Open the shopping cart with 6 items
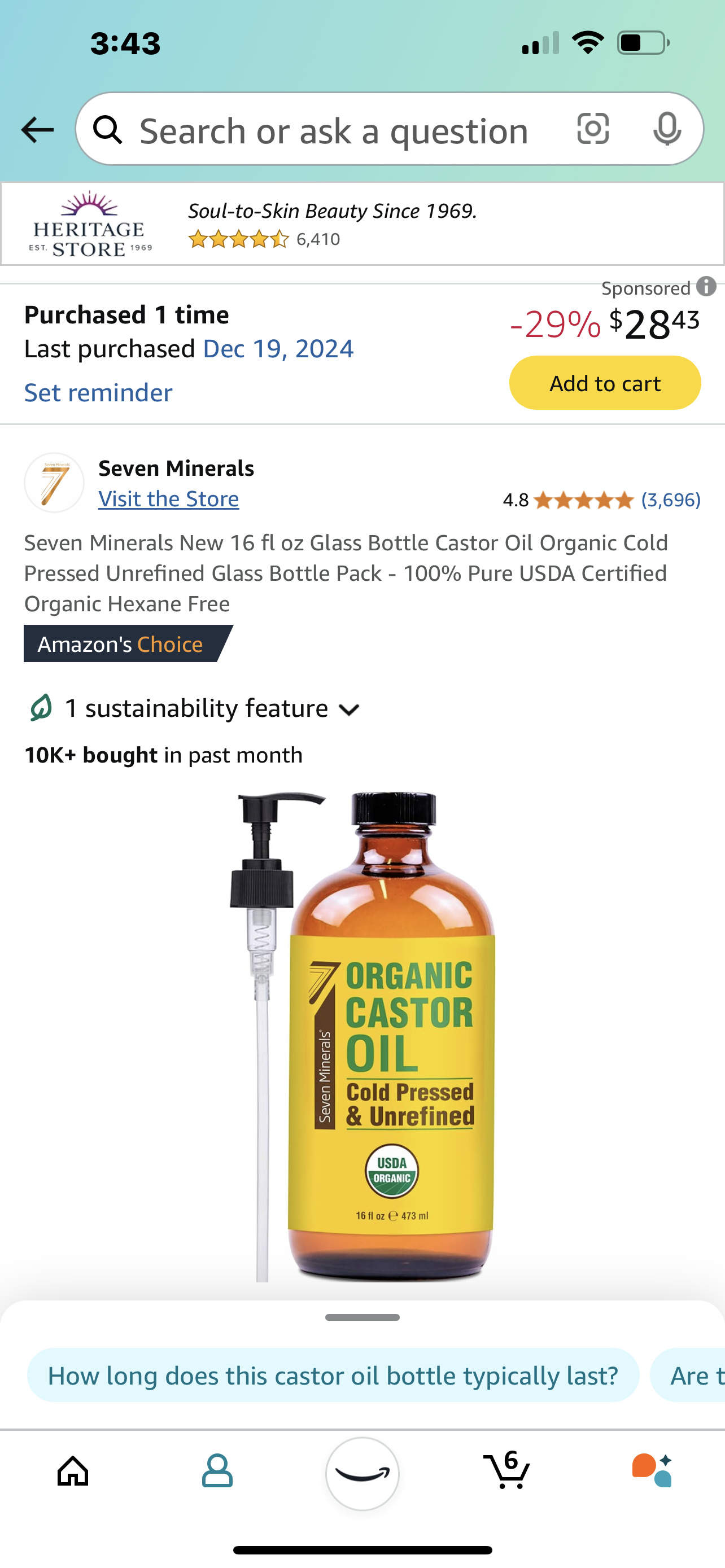Viewport: 725px width, 1568px height. pos(506,1469)
